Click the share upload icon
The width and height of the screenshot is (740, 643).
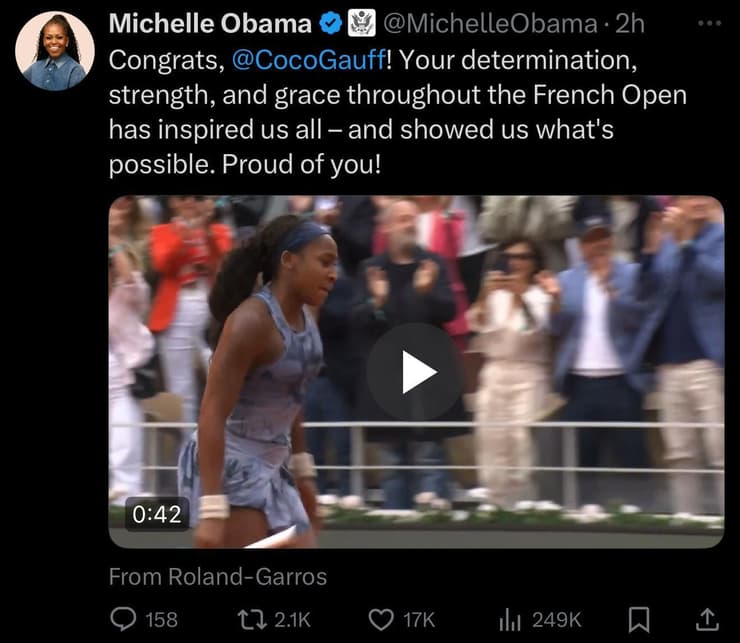point(707,620)
